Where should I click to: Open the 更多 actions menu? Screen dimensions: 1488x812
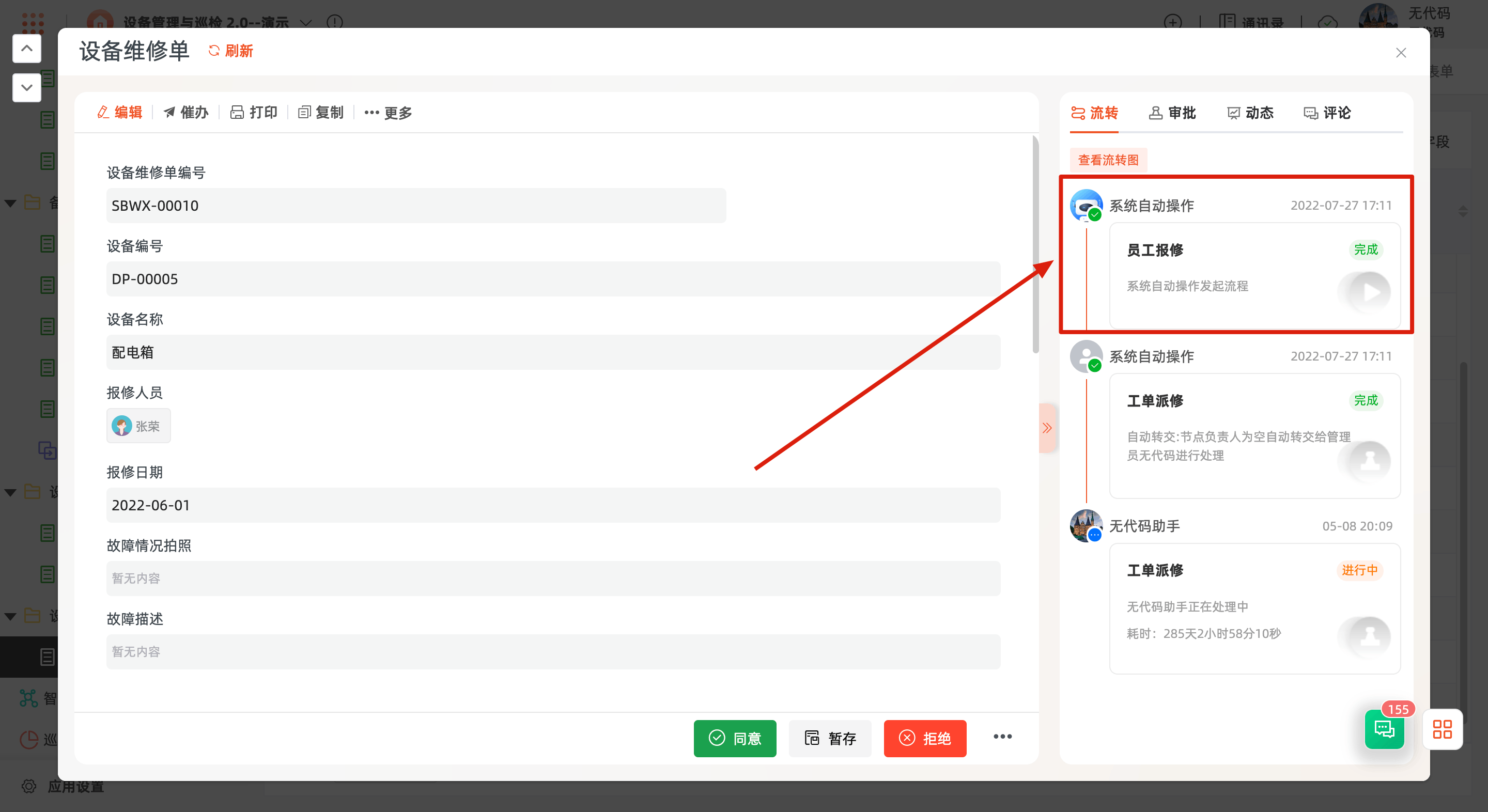click(389, 113)
